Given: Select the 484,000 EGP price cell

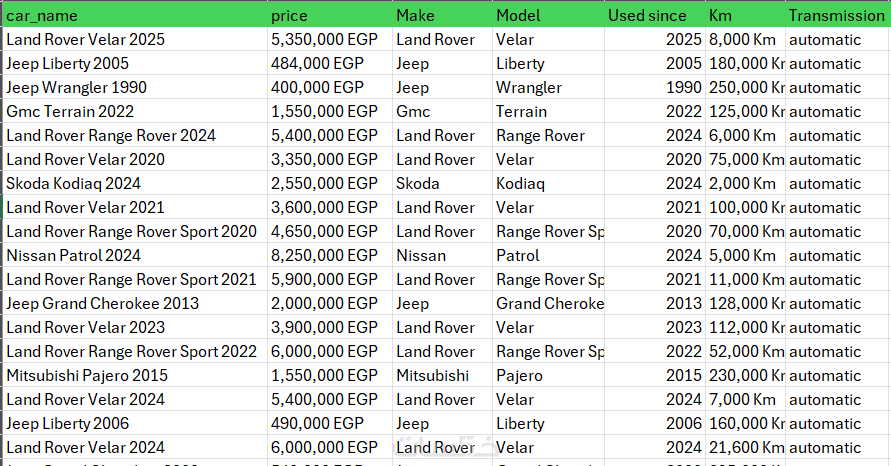Looking at the screenshot, I should pos(316,64).
